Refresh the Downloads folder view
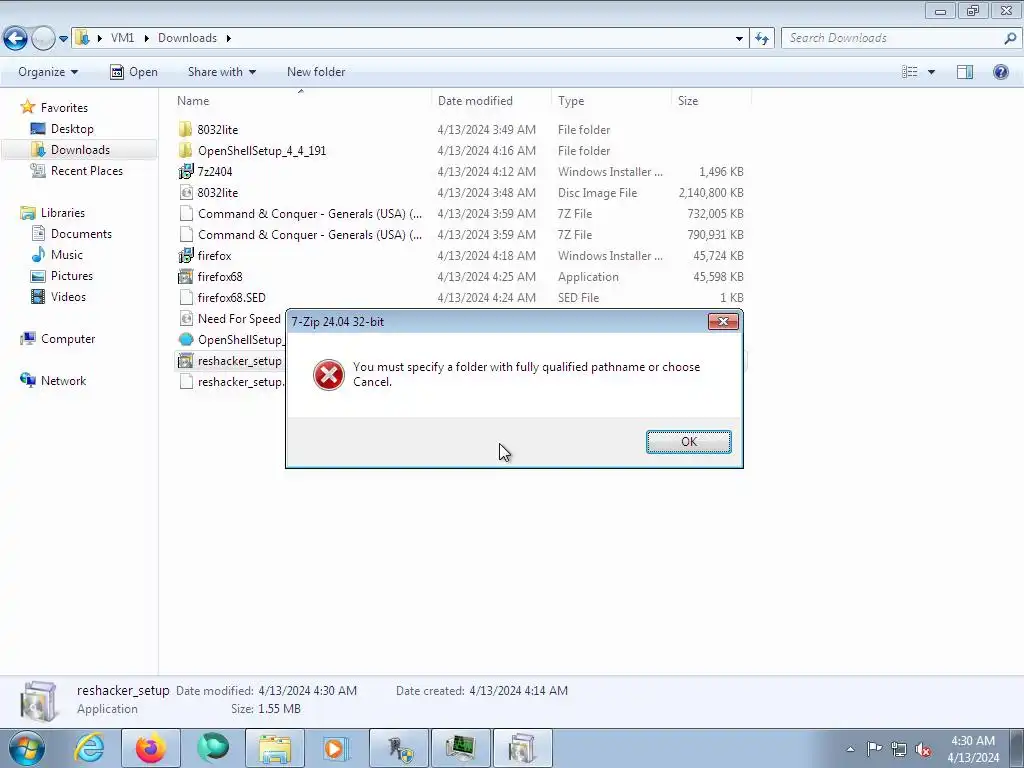The height and width of the screenshot is (768, 1024). point(761,39)
